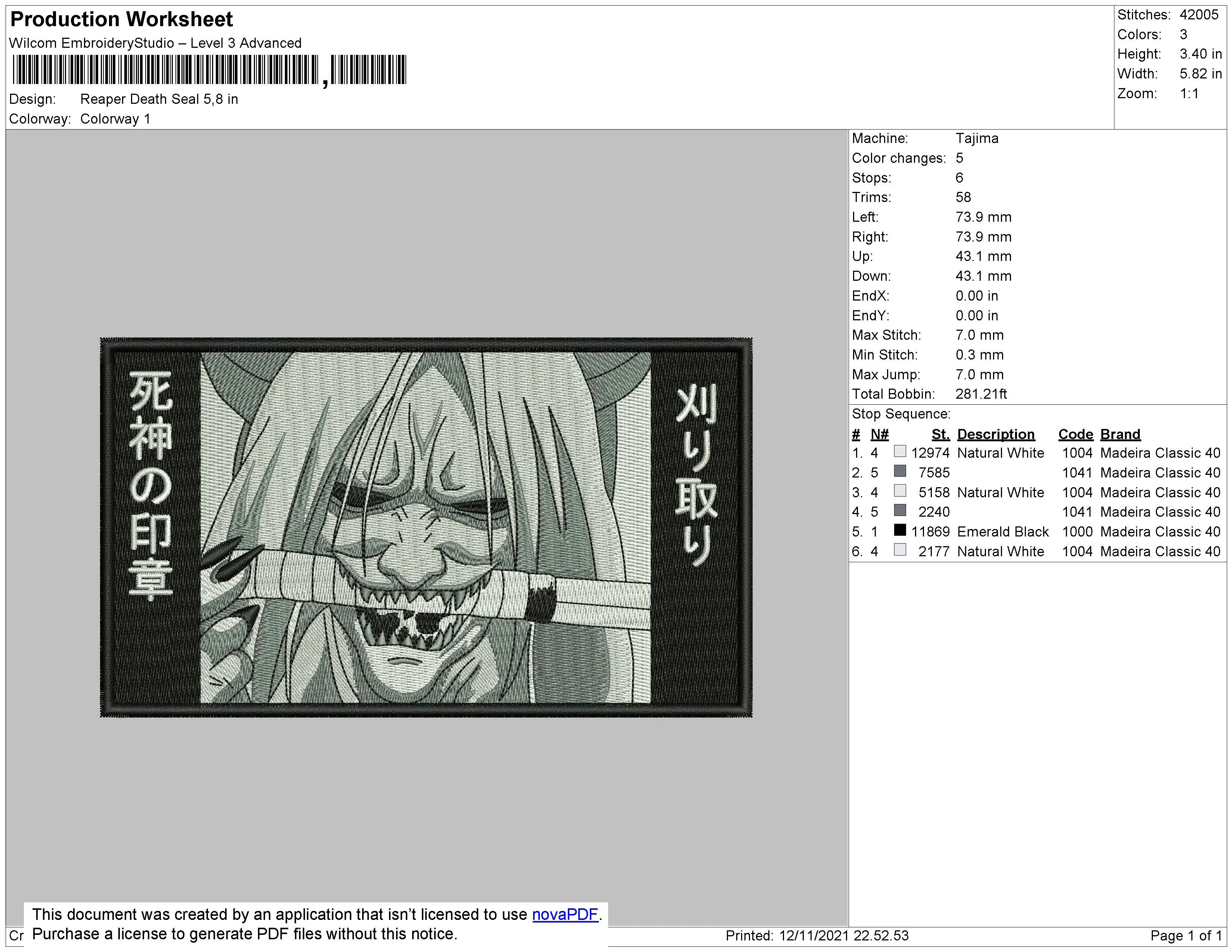Click the Stops value 6
Image resolution: width=1232 pixels, height=952 pixels.
pyautogui.click(x=959, y=178)
